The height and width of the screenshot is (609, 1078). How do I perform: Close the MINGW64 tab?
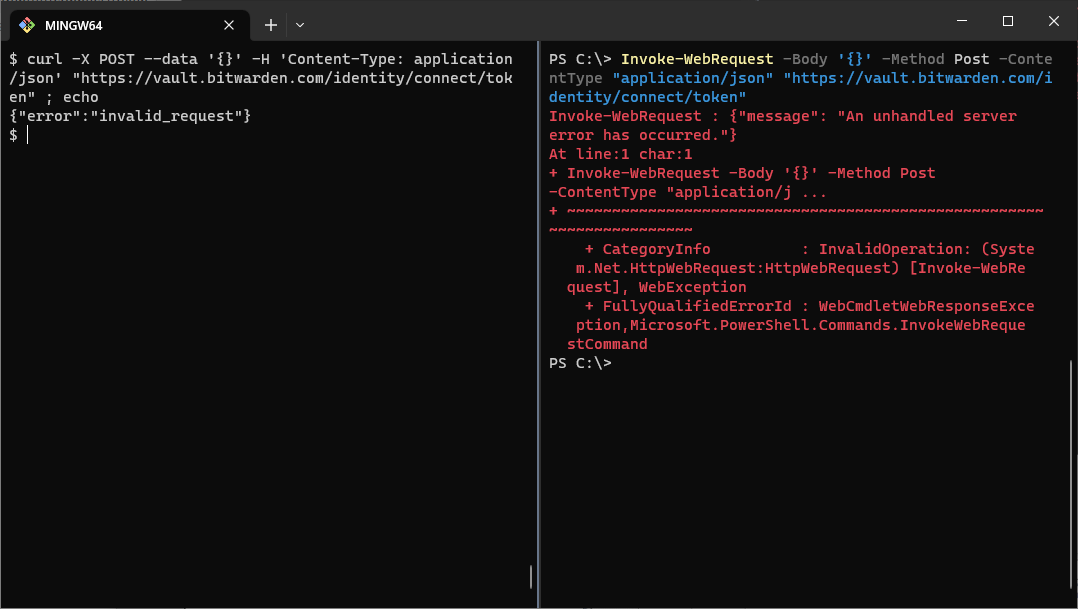pyautogui.click(x=229, y=25)
